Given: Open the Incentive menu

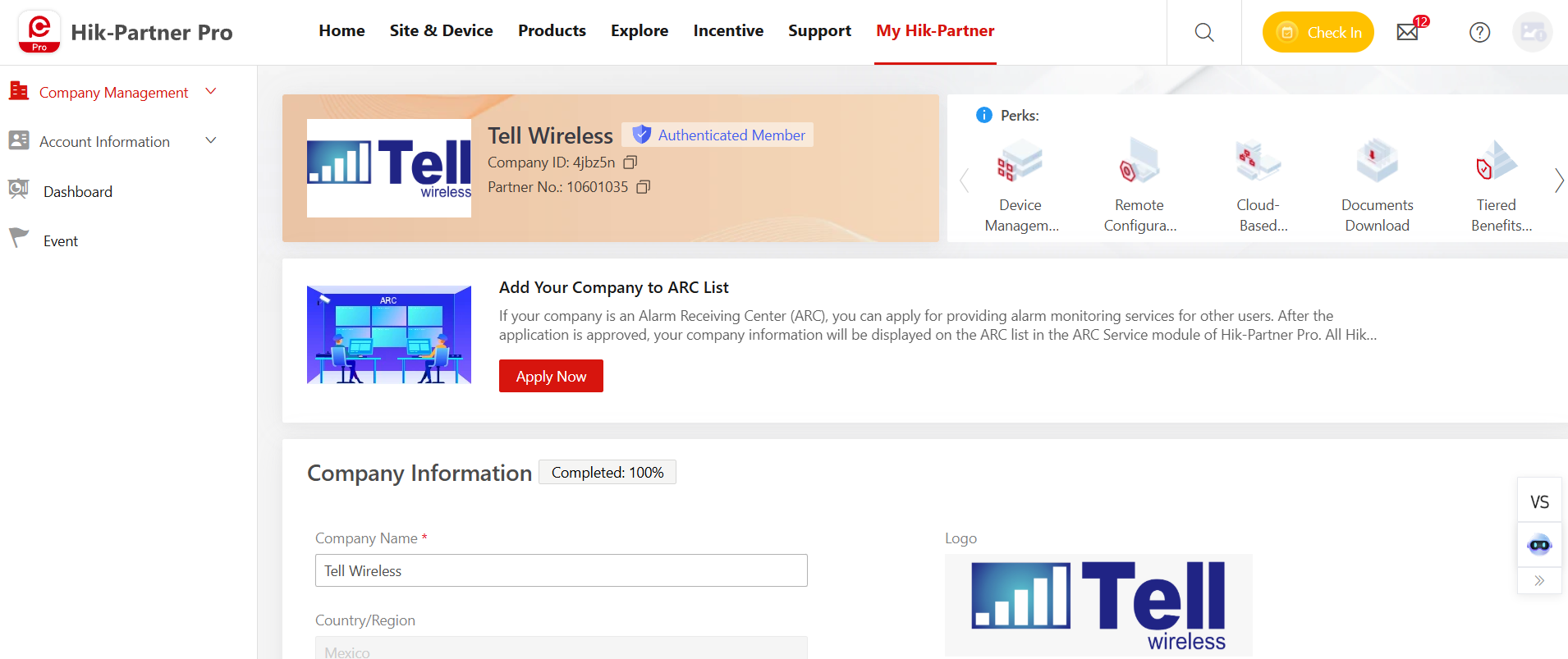Looking at the screenshot, I should [x=728, y=31].
